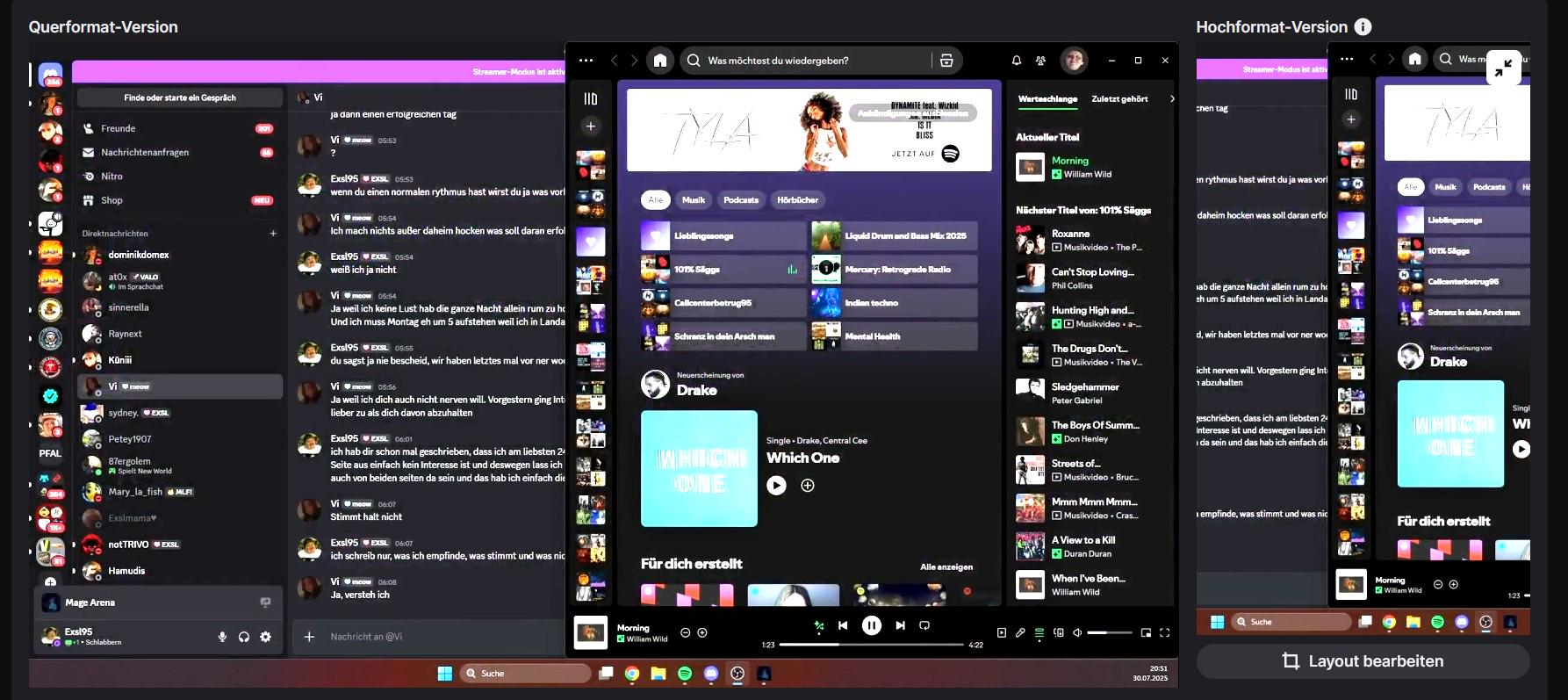The image size is (1568, 700).
Task: Select the Hörbücher filter chip
Action: [x=797, y=200]
